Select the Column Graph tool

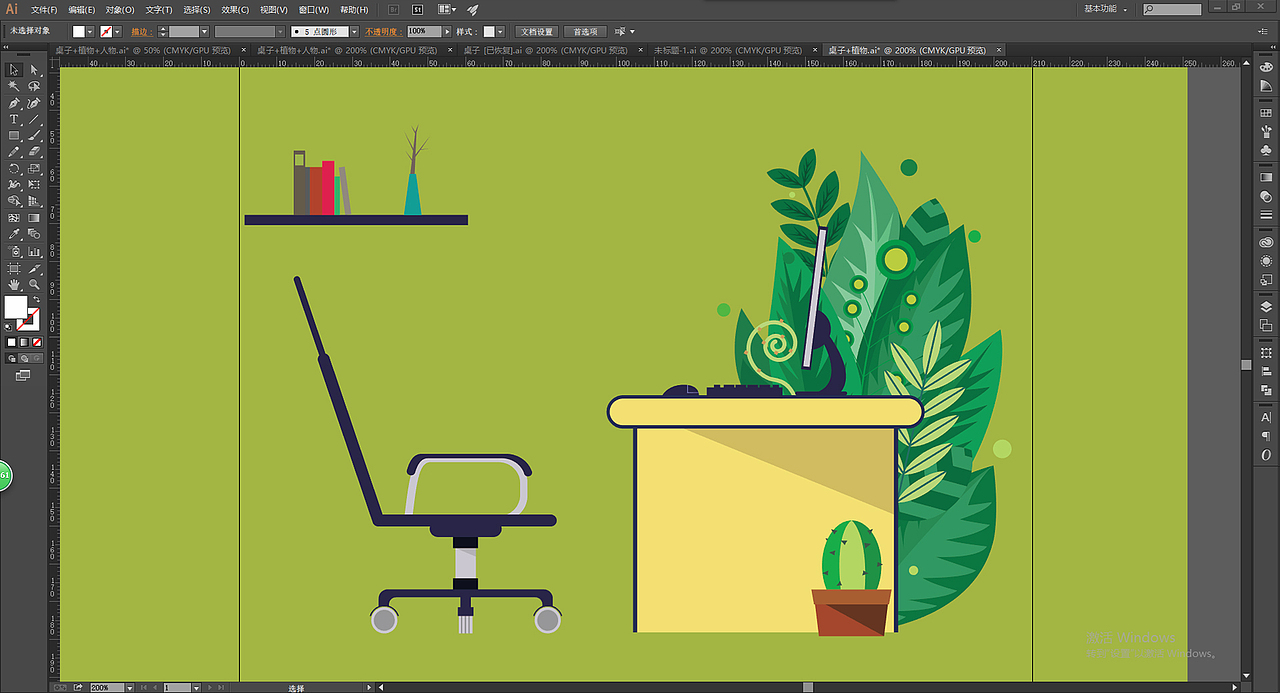[x=33, y=252]
